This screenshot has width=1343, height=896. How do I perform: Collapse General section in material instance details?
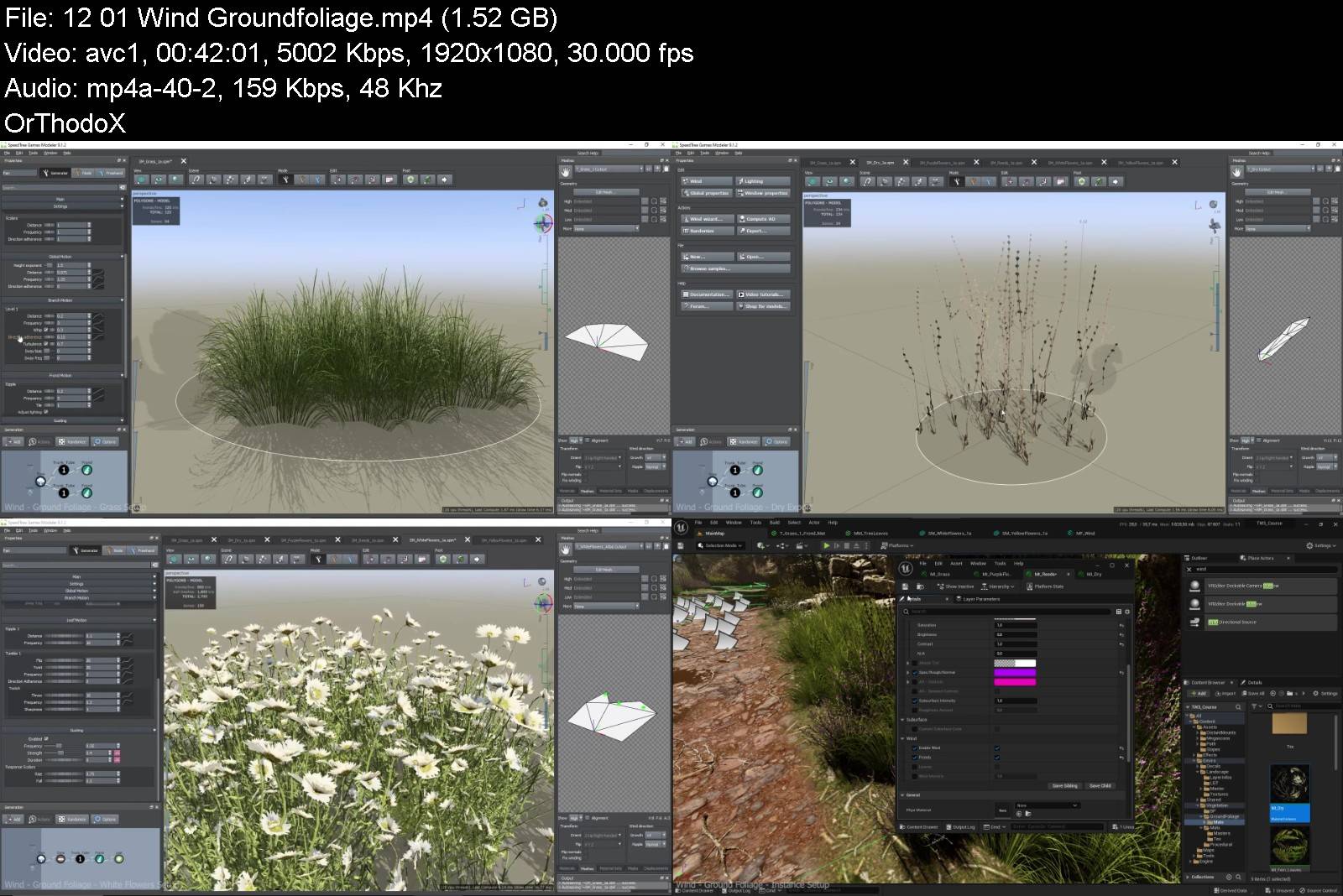click(904, 794)
